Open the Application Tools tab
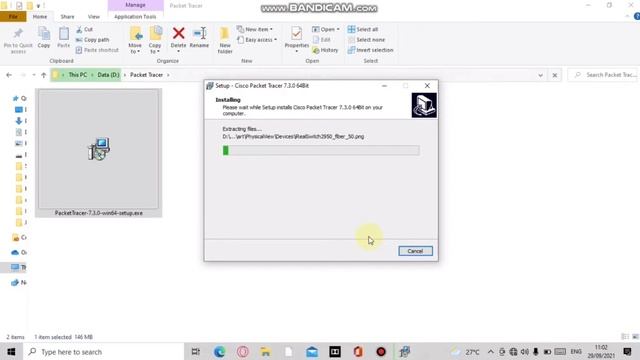This screenshot has height=360, width=640. [x=135, y=17]
